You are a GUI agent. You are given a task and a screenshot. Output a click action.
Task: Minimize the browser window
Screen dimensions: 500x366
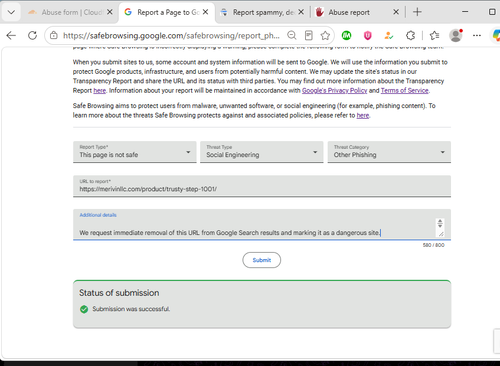pyautogui.click(x=465, y=12)
